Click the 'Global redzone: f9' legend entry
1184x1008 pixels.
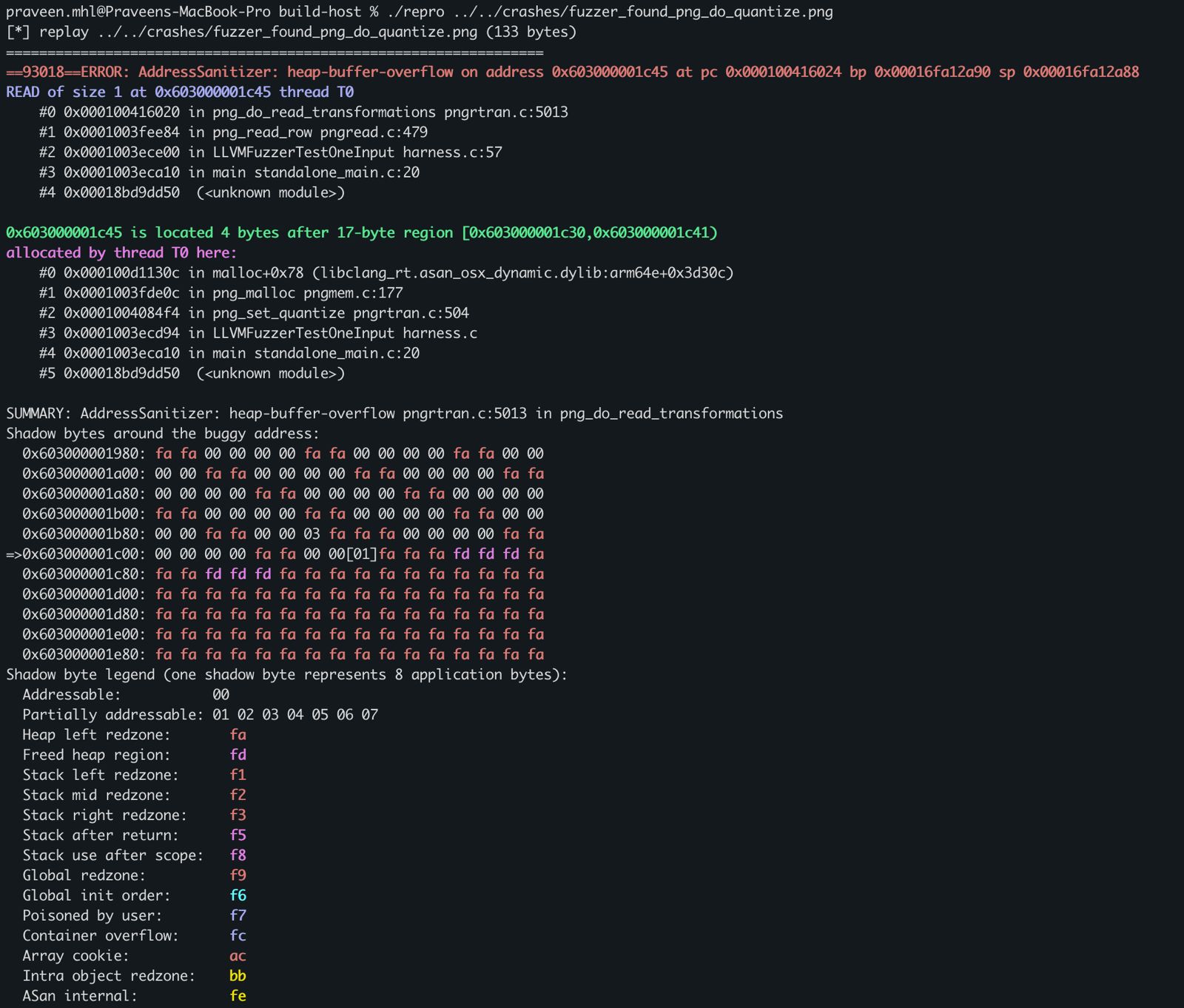134,875
